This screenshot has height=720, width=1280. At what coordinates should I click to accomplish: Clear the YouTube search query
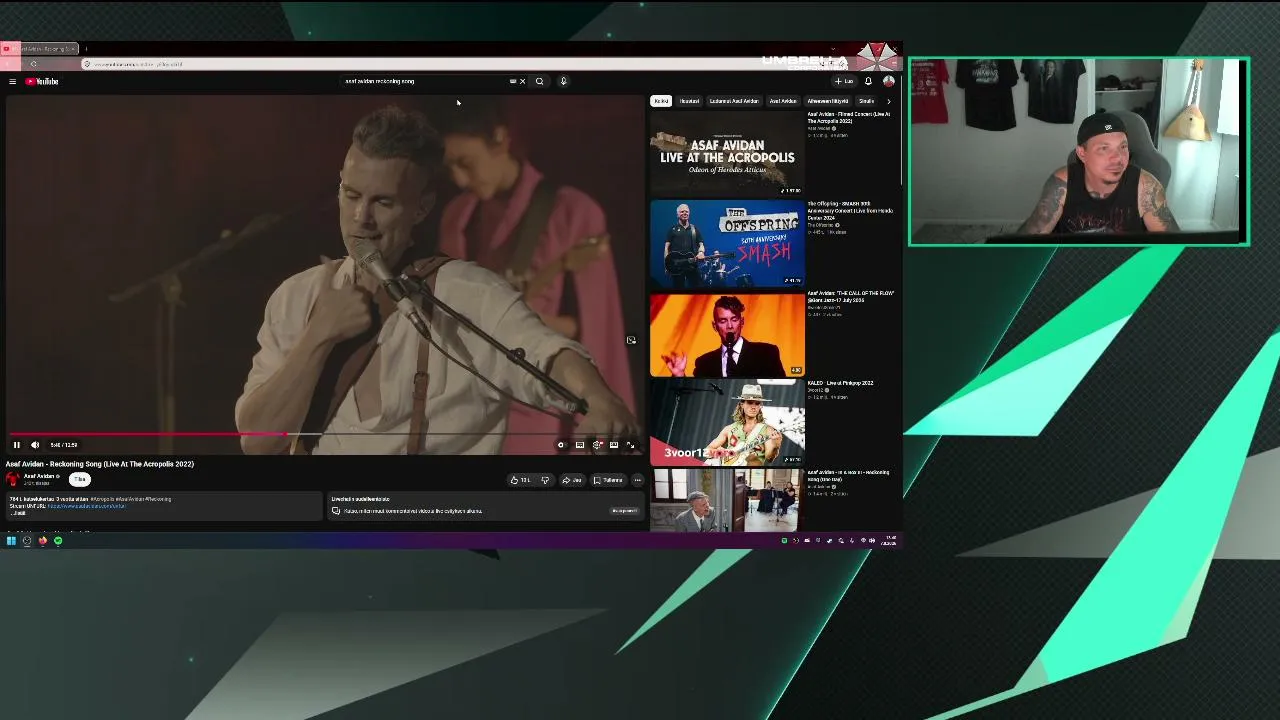[x=522, y=81]
